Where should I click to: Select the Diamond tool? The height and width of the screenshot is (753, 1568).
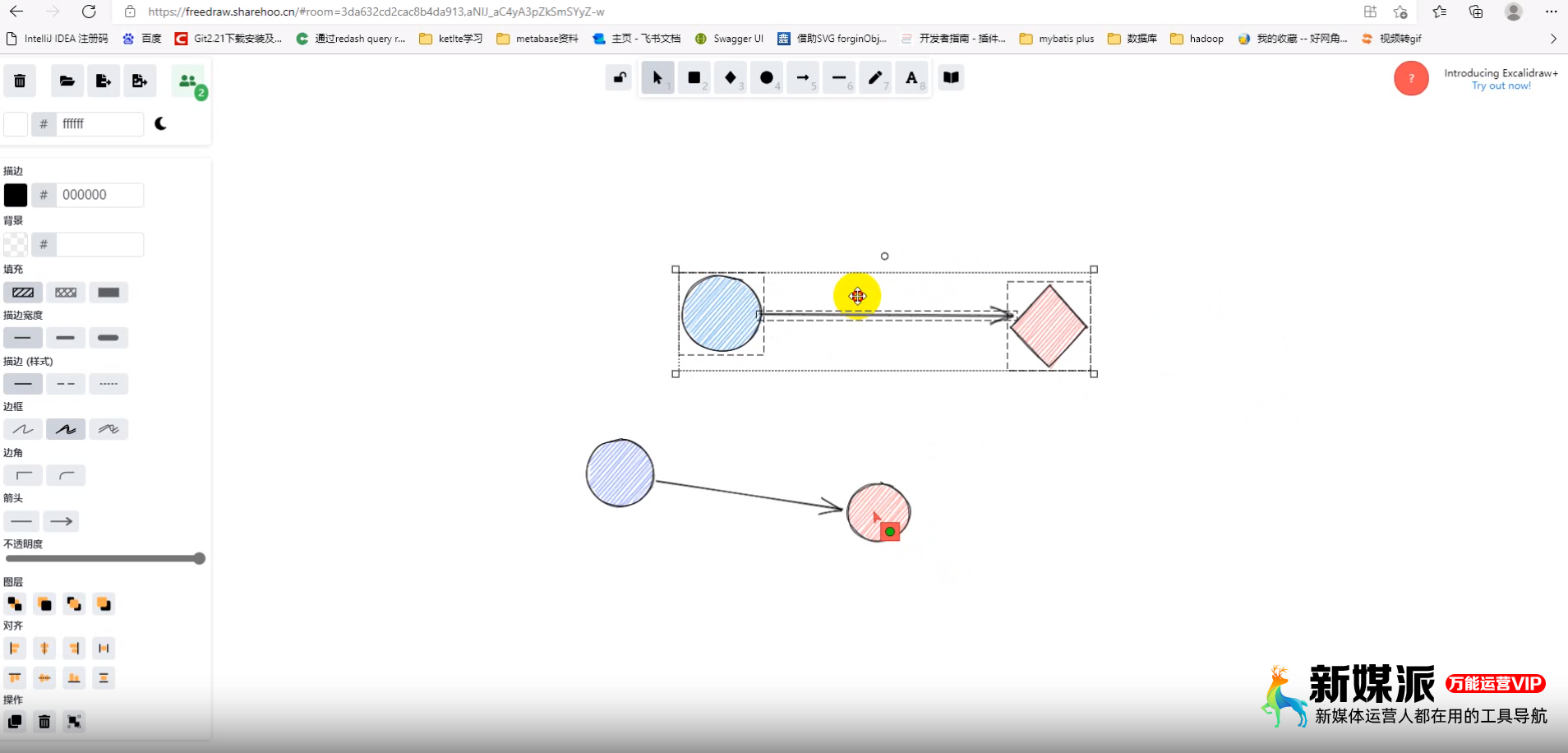[x=731, y=78]
